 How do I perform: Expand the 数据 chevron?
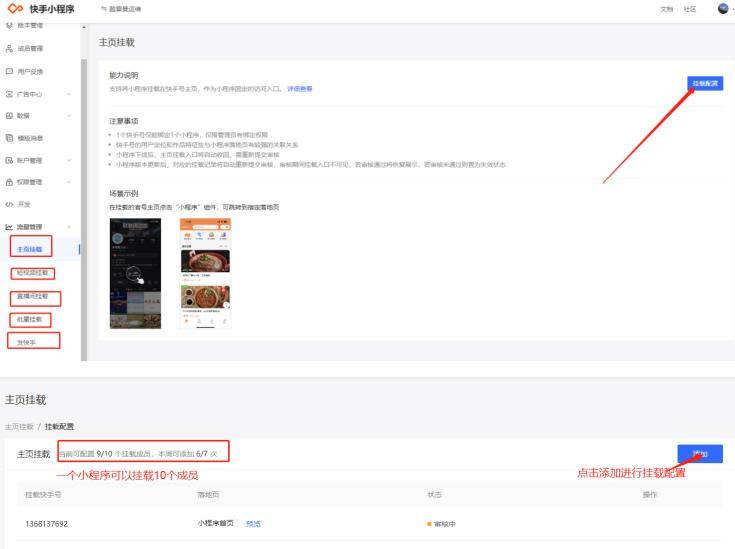[69, 115]
